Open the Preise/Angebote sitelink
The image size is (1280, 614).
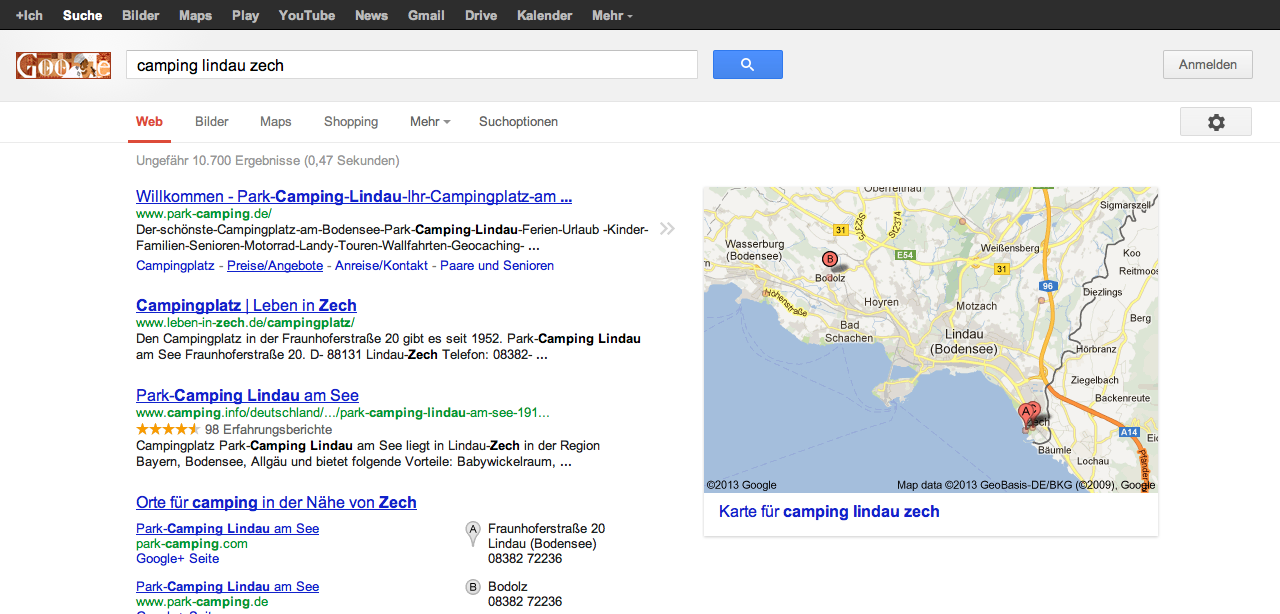pos(275,266)
